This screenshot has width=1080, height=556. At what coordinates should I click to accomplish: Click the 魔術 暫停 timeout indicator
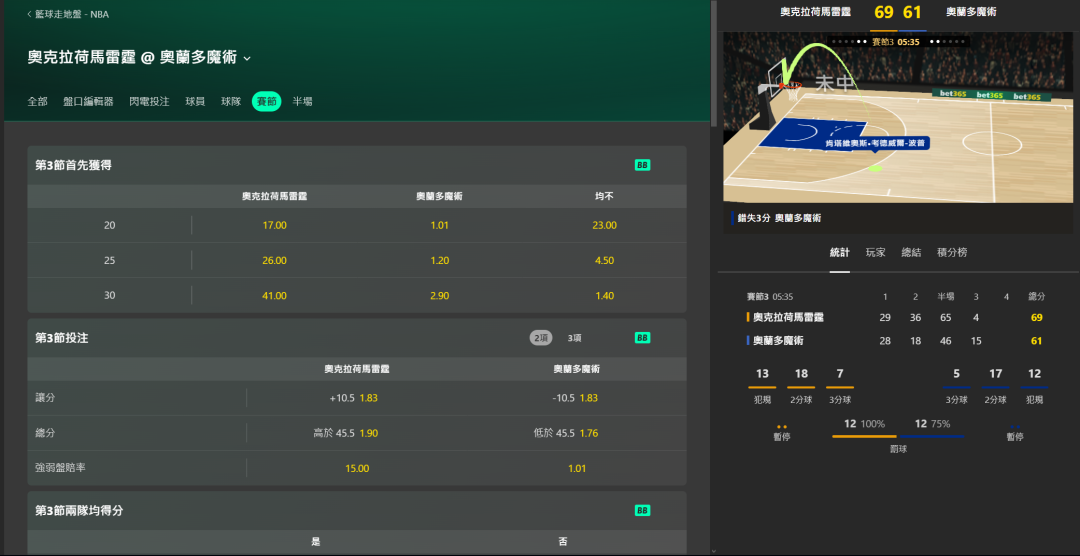pyautogui.click(x=1015, y=432)
